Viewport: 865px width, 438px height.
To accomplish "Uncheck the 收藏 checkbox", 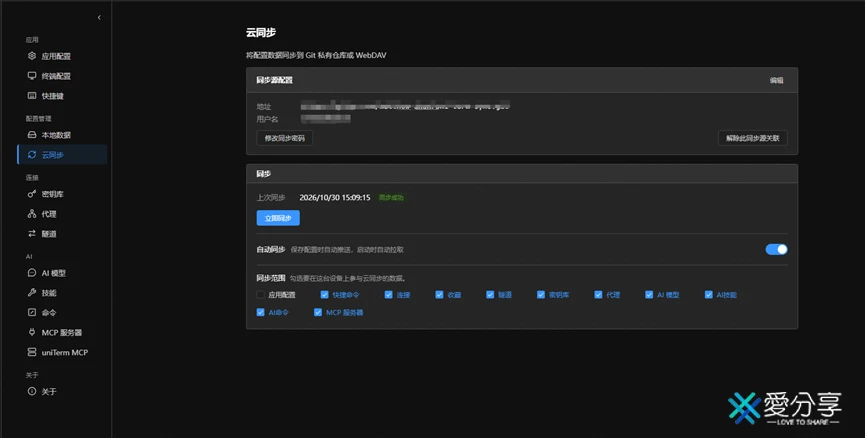I will pos(439,295).
